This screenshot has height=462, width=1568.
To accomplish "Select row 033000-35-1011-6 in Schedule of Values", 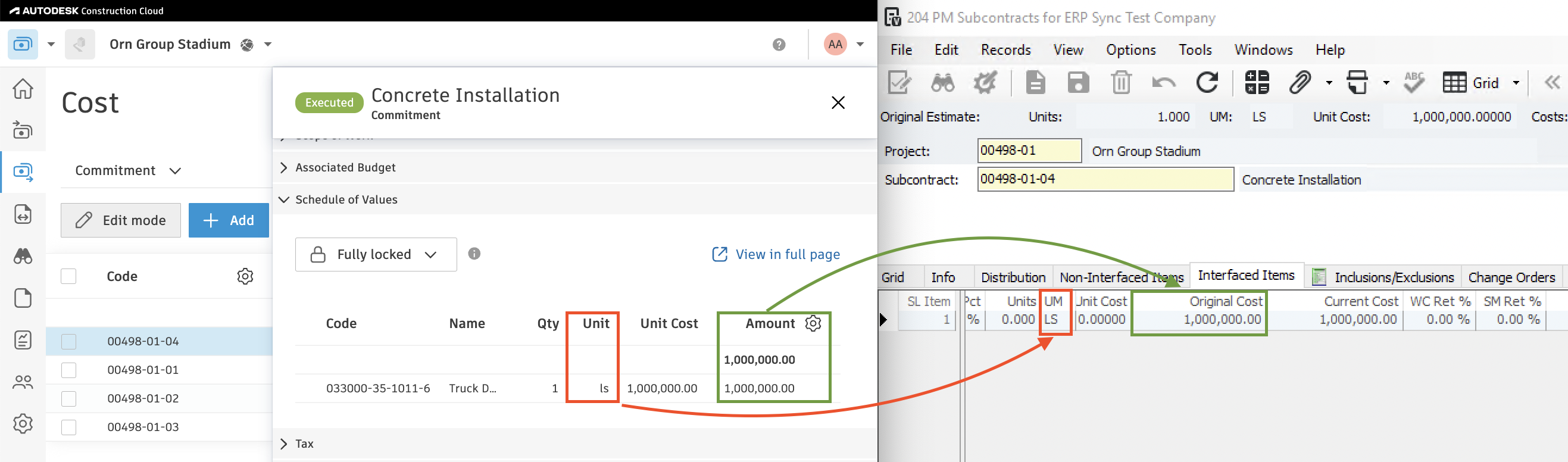I will [567, 388].
